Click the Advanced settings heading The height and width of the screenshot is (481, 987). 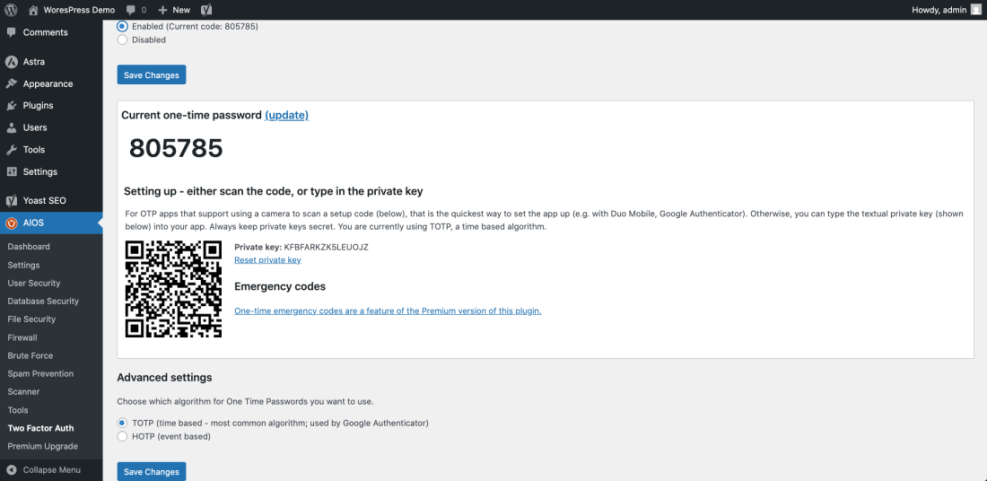point(164,378)
